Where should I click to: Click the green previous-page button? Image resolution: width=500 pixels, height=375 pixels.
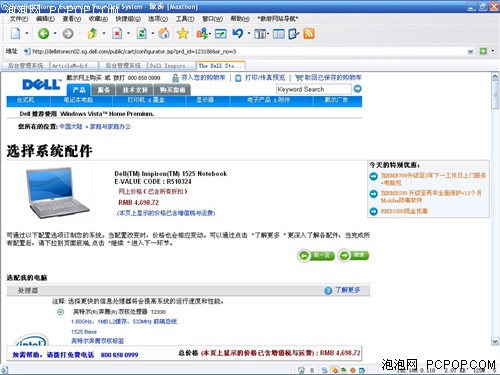tap(316, 256)
